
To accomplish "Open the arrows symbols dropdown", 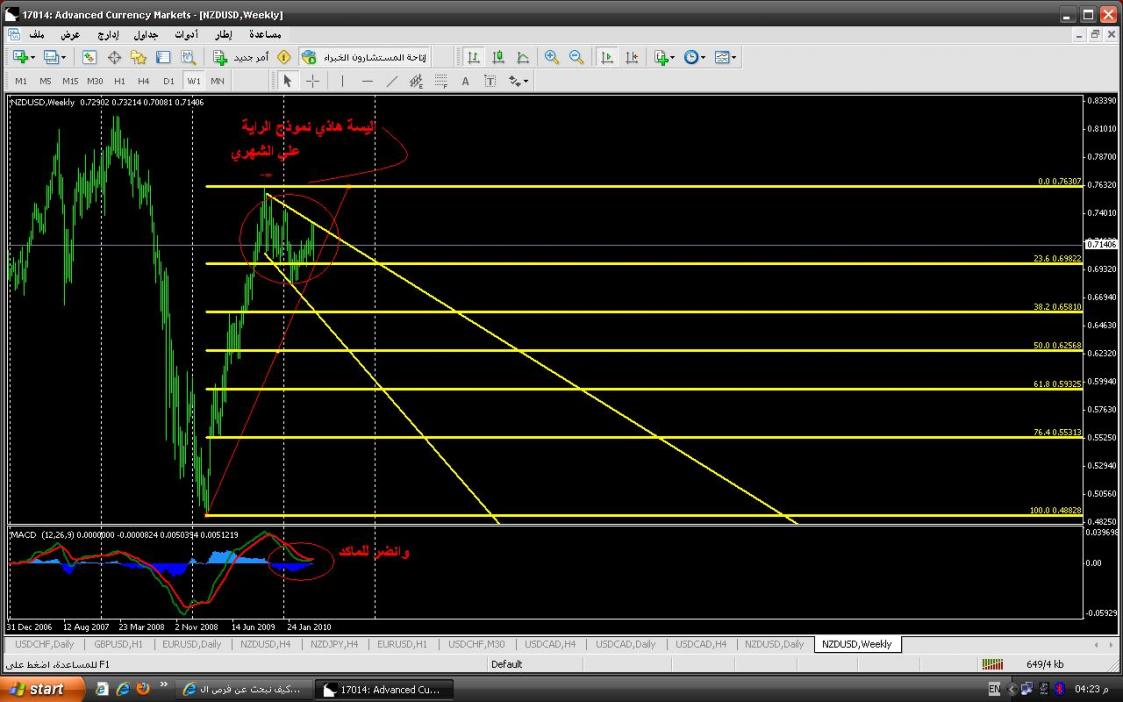I will 518,81.
